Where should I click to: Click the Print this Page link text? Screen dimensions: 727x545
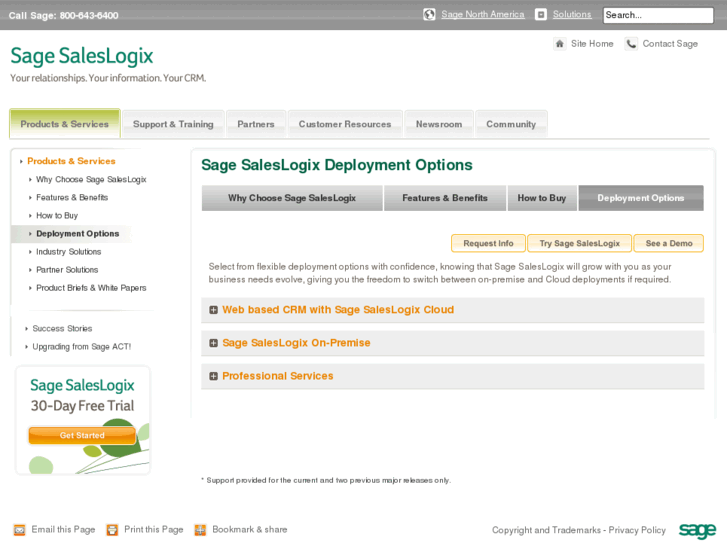tap(153, 530)
